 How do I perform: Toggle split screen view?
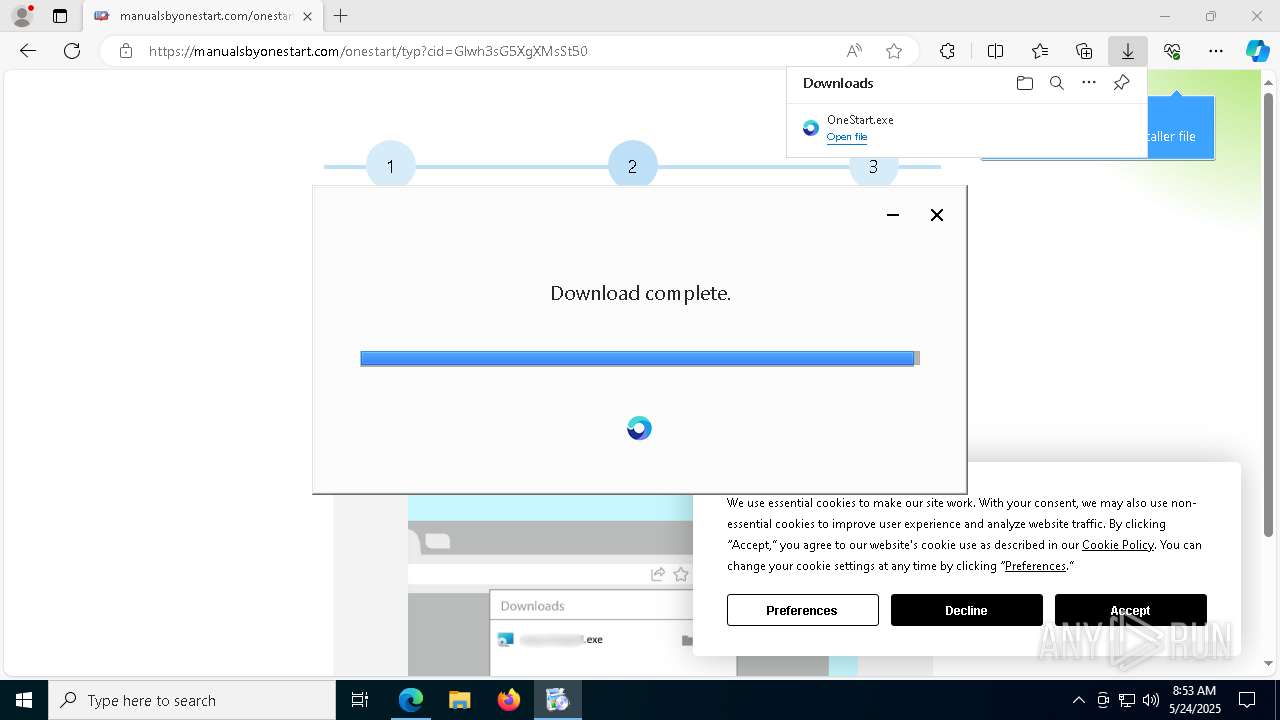pos(995,51)
